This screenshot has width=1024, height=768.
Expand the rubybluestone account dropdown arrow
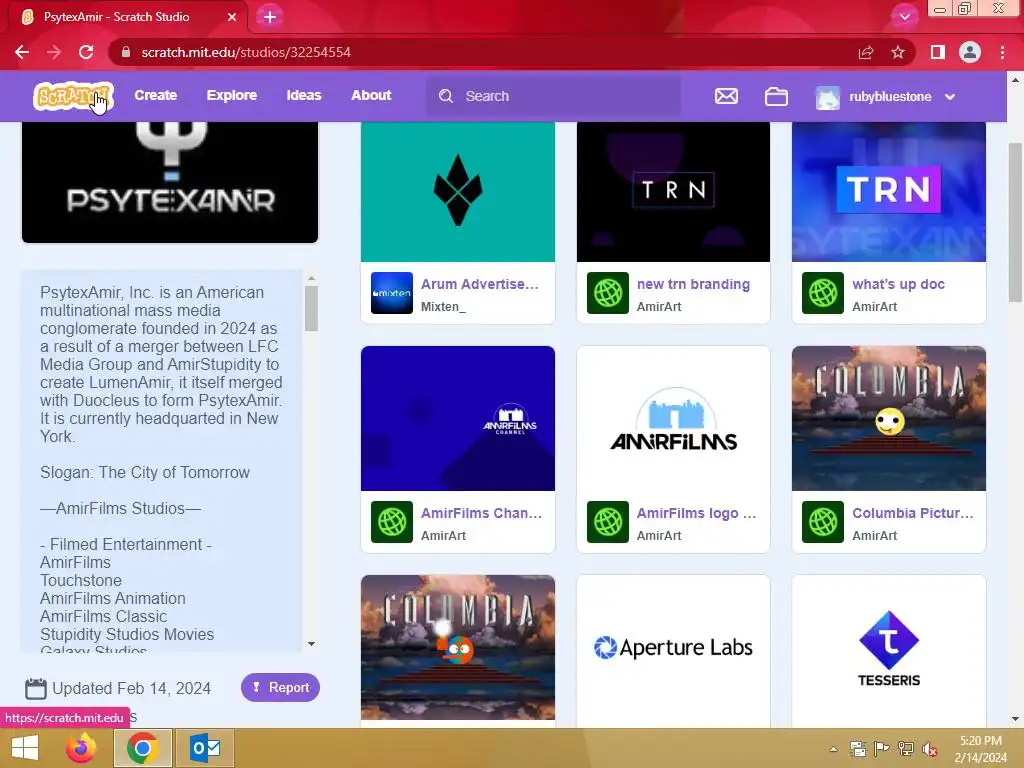[x=950, y=97]
